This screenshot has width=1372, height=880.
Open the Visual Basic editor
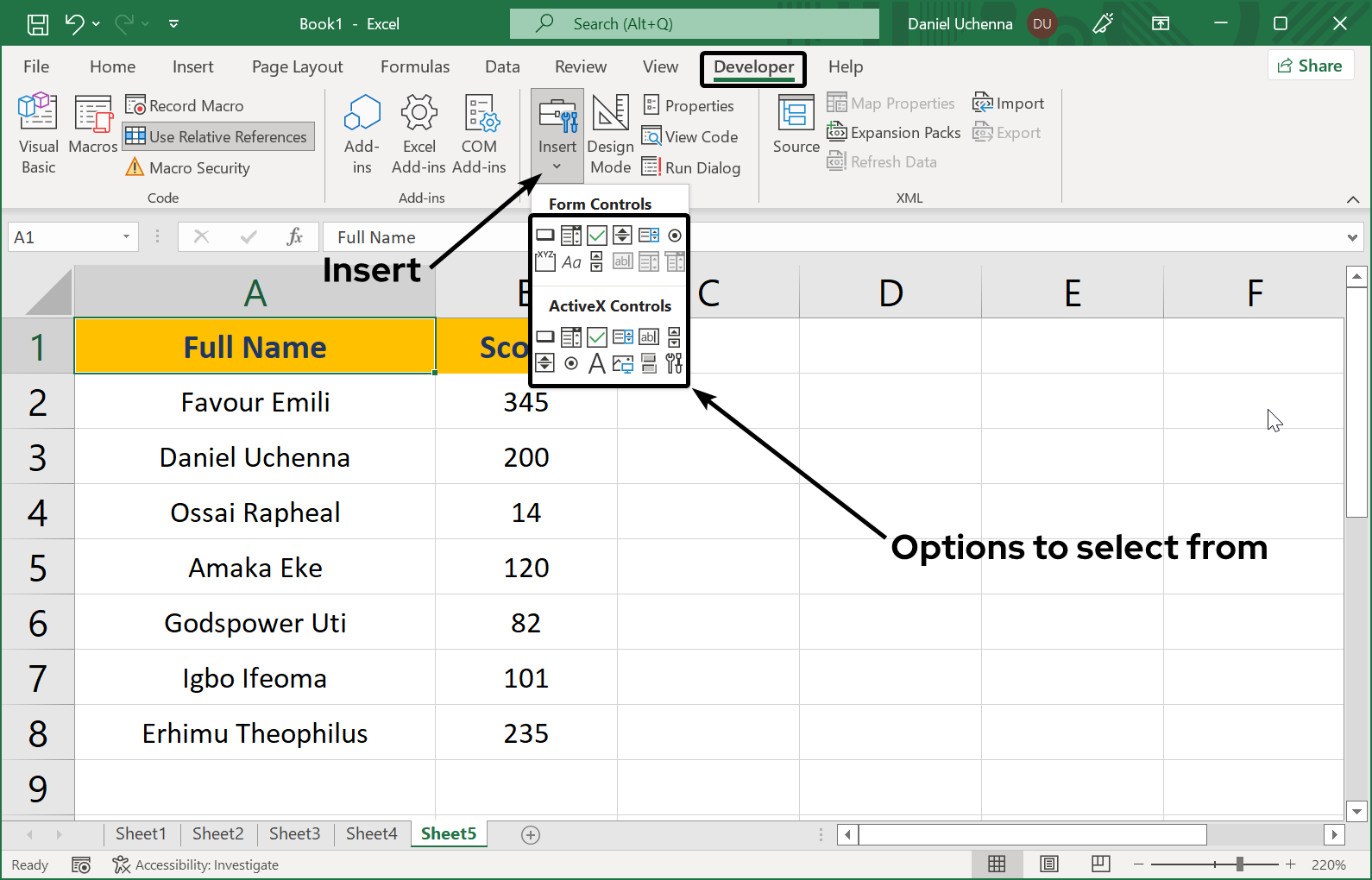pyautogui.click(x=38, y=134)
